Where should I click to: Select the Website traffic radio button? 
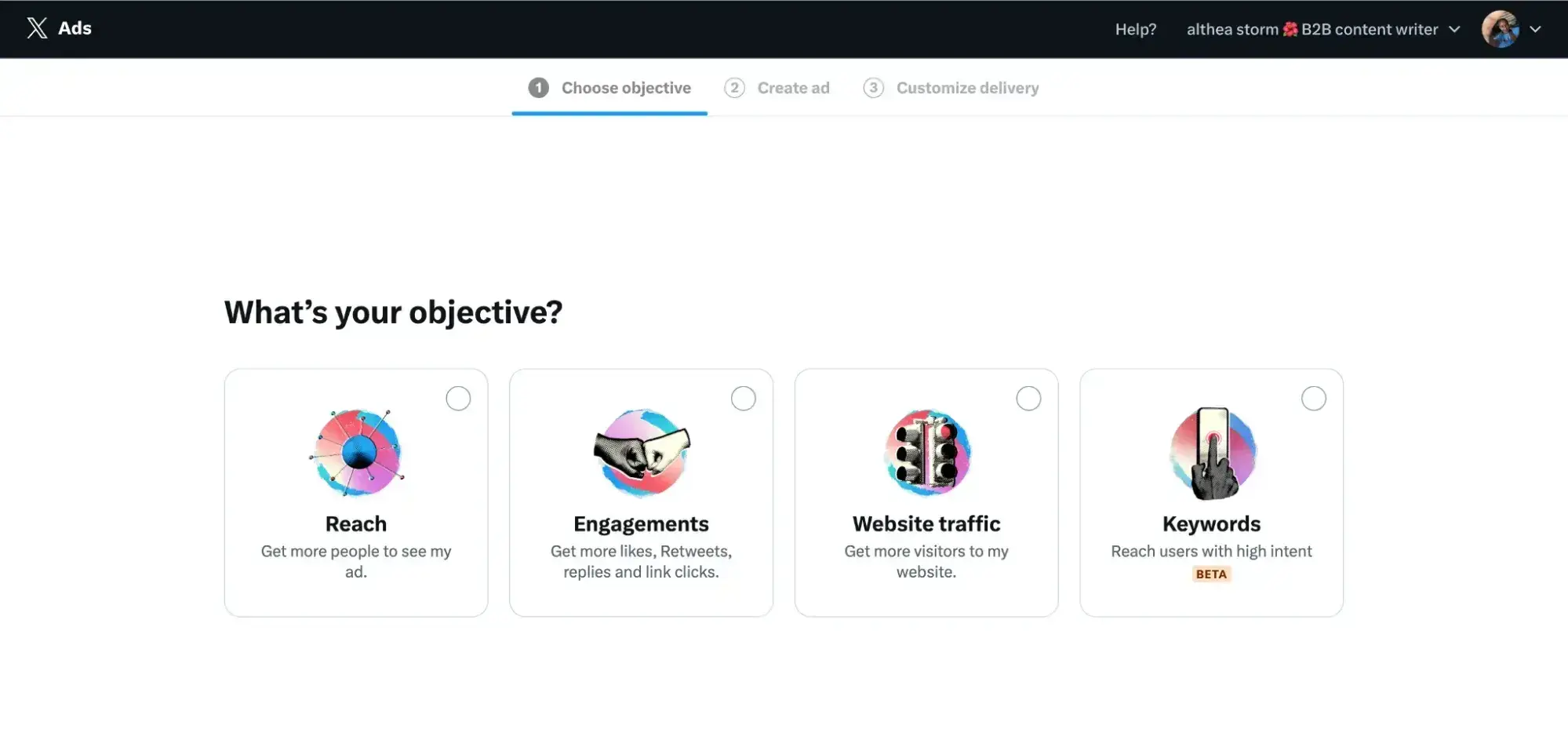coord(1028,398)
